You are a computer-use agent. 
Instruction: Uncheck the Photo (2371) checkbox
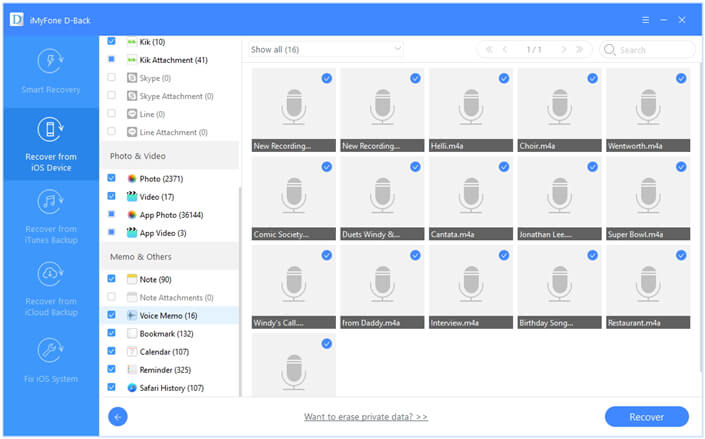[111, 178]
